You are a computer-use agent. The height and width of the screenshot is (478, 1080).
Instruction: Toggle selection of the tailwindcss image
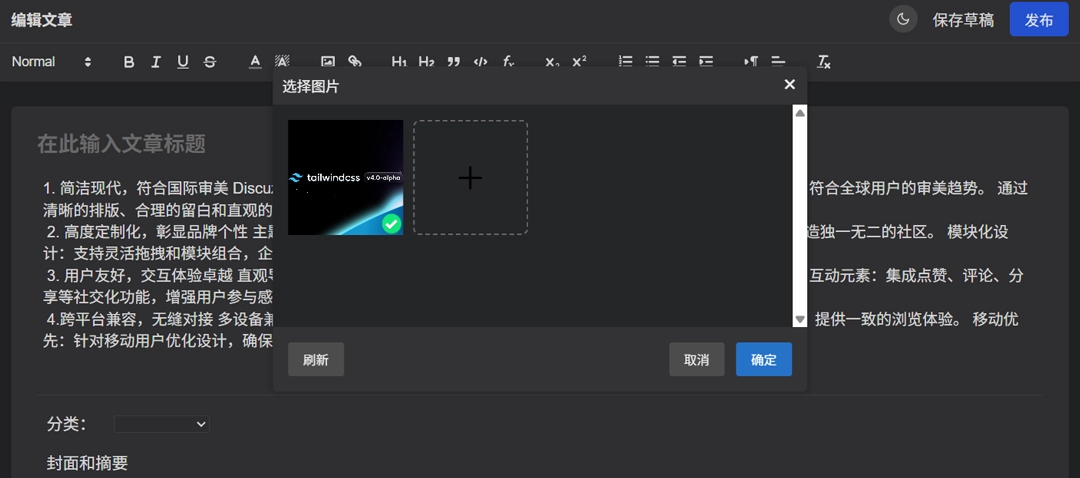(345, 178)
